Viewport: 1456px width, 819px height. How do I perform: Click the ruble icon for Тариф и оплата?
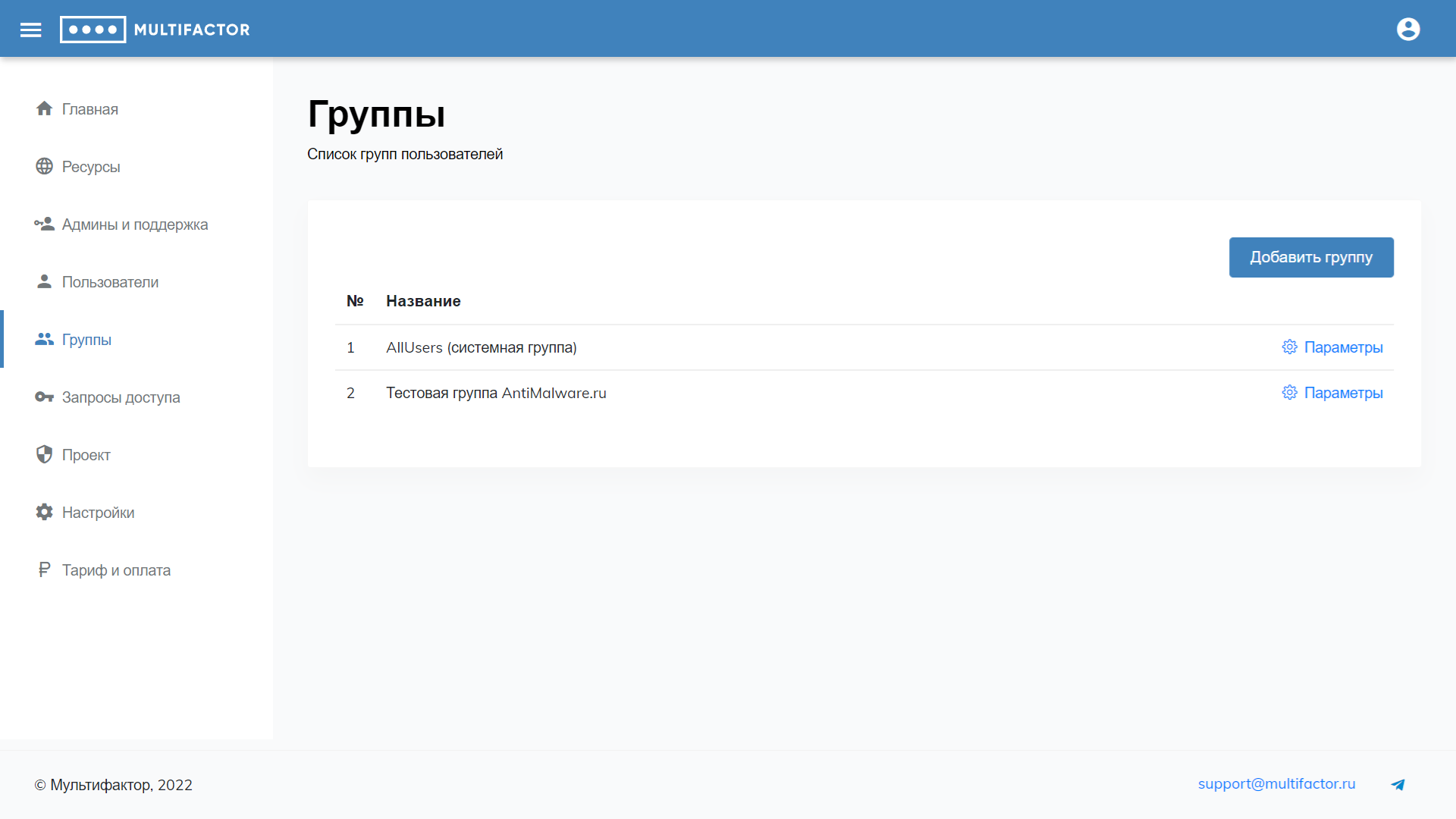pyautogui.click(x=44, y=570)
